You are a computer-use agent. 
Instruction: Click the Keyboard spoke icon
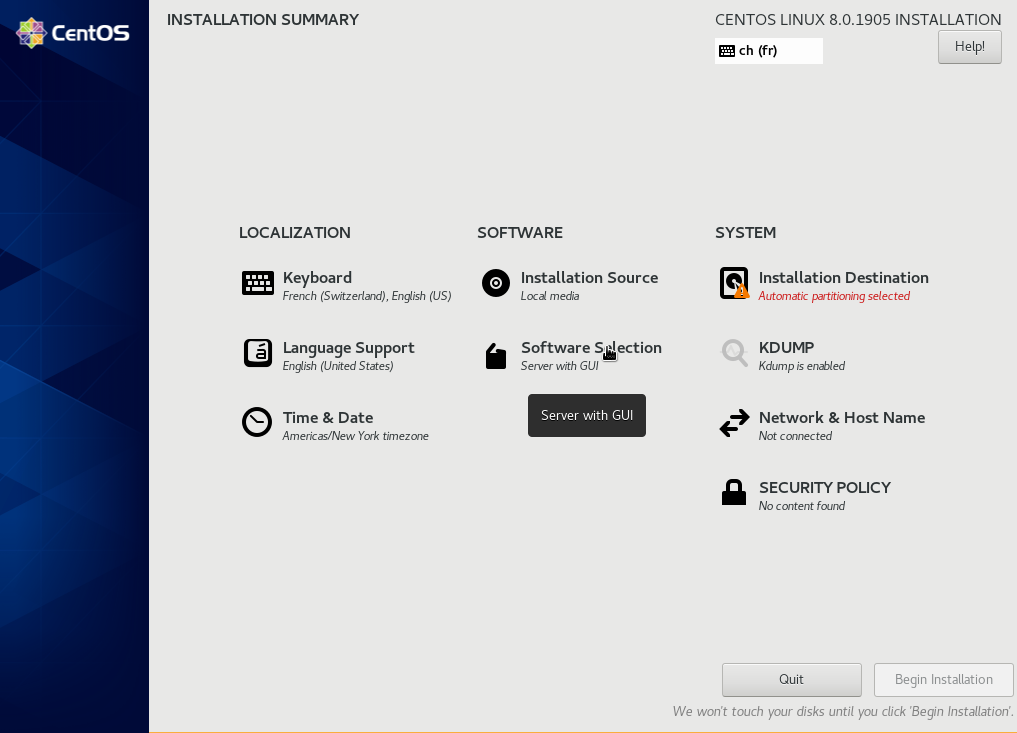(x=258, y=284)
